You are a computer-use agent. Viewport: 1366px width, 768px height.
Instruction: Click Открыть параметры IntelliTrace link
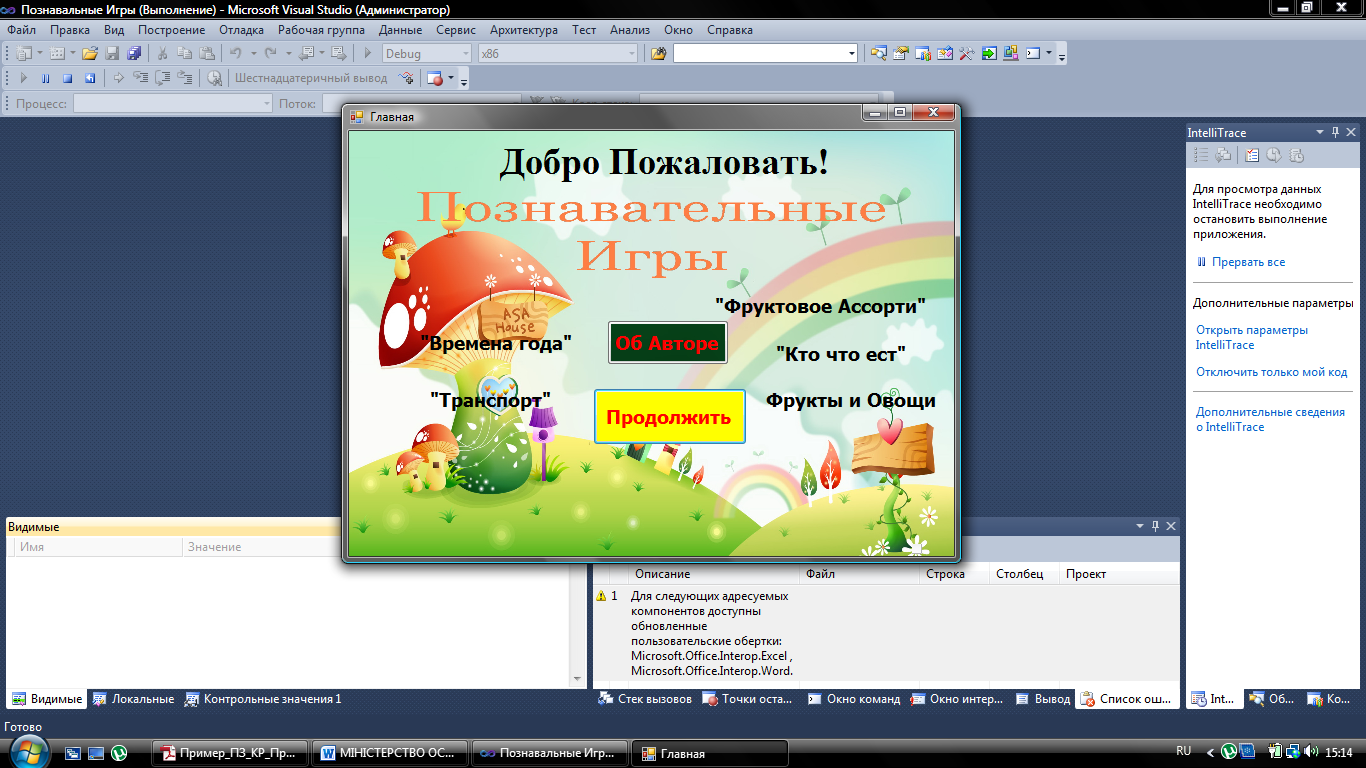(1251, 337)
